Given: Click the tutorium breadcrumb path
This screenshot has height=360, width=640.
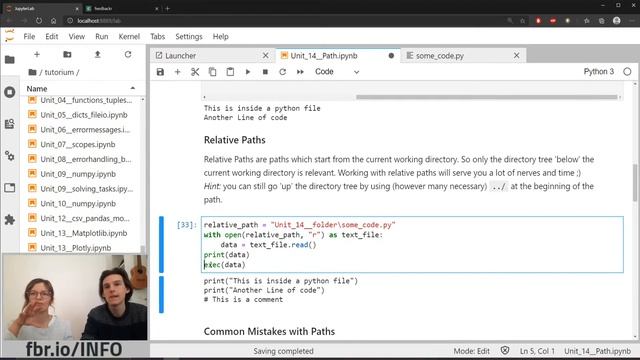Looking at the screenshot, I should pyautogui.click(x=59, y=72).
